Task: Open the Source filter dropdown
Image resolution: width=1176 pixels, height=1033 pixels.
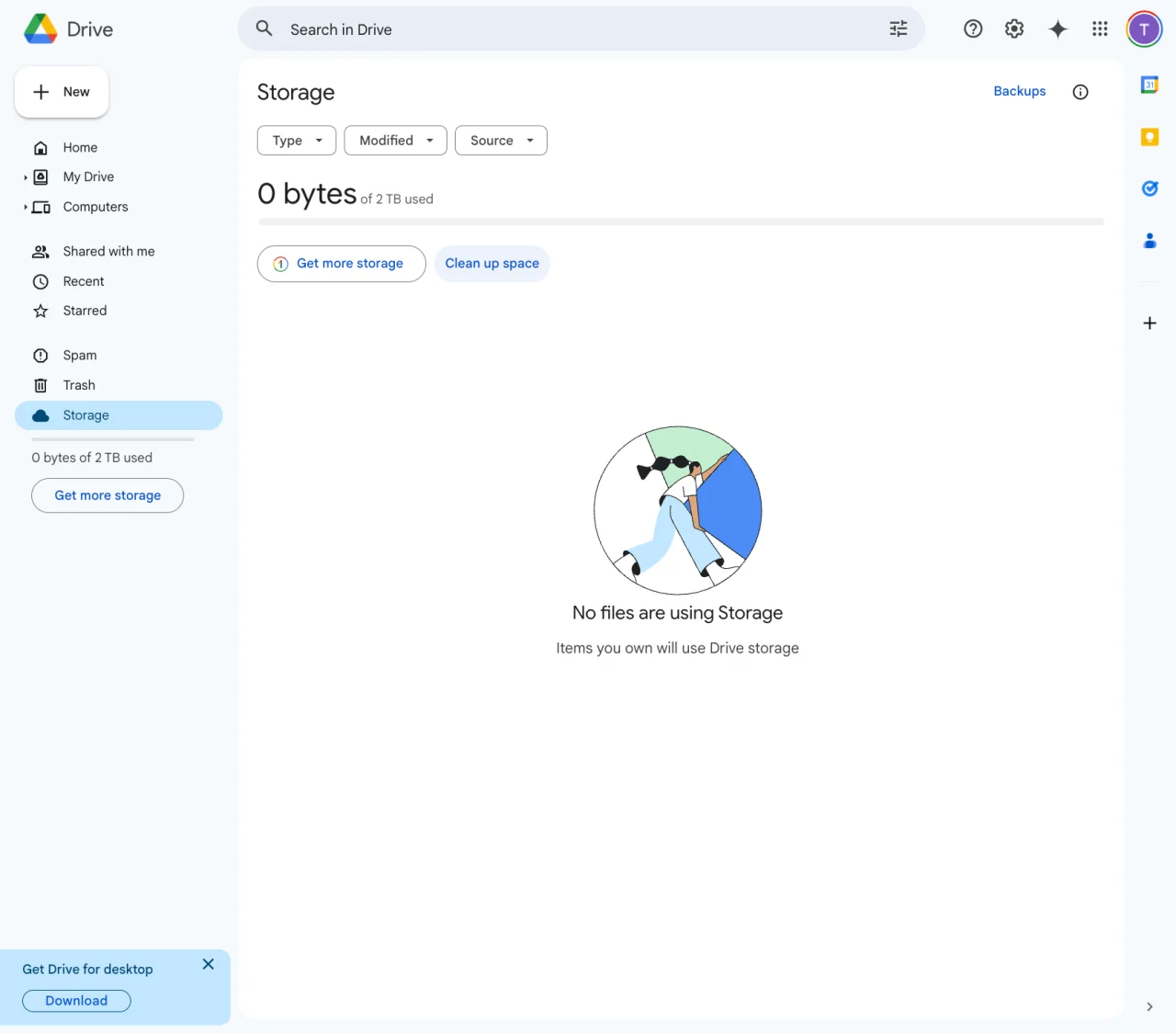Action: (x=501, y=141)
